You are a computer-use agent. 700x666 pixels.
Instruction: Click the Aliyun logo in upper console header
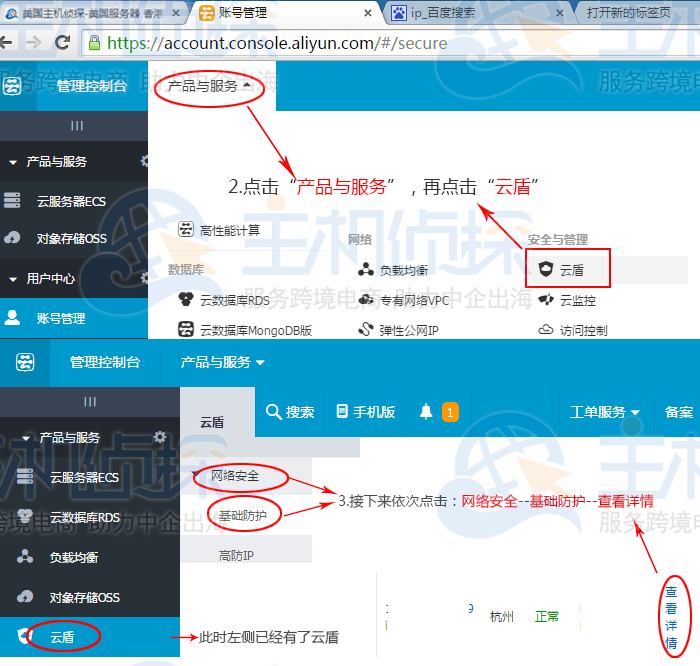12,86
